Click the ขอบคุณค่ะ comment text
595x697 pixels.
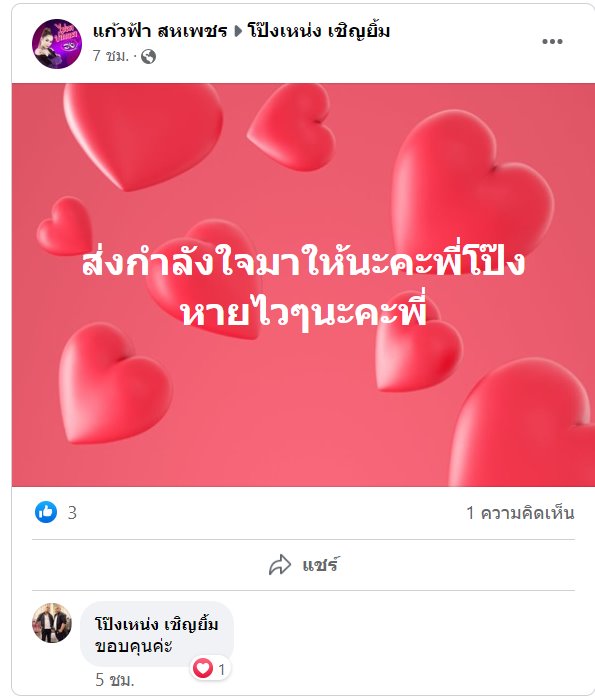133,645
